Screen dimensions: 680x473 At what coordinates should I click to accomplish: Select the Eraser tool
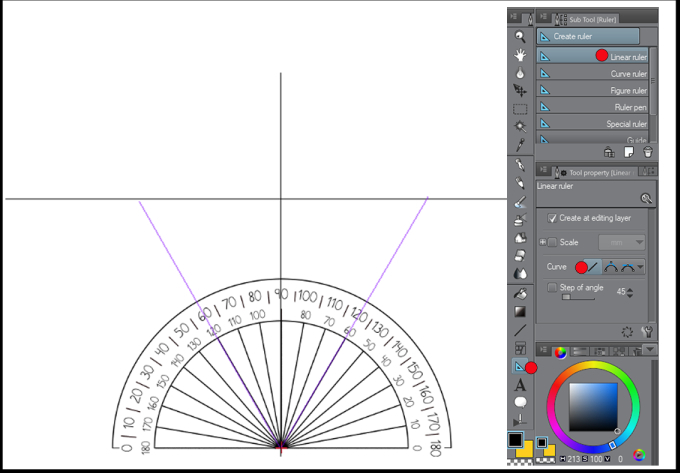pos(520,256)
